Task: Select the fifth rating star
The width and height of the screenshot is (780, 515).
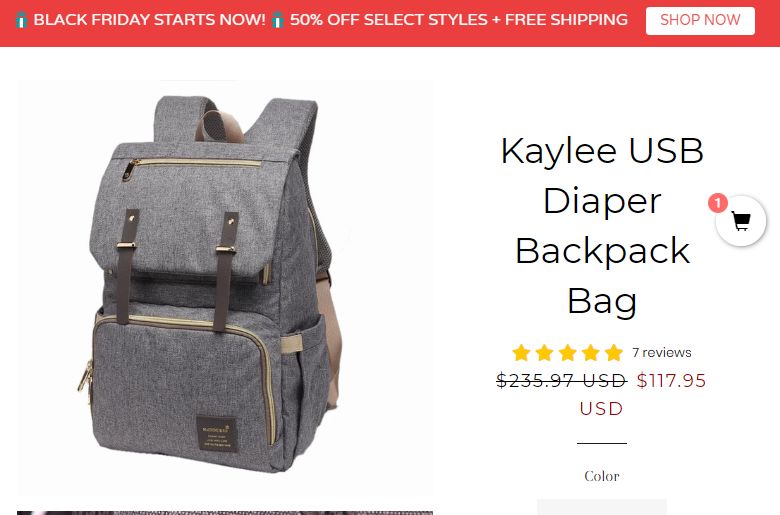Action: (614, 353)
